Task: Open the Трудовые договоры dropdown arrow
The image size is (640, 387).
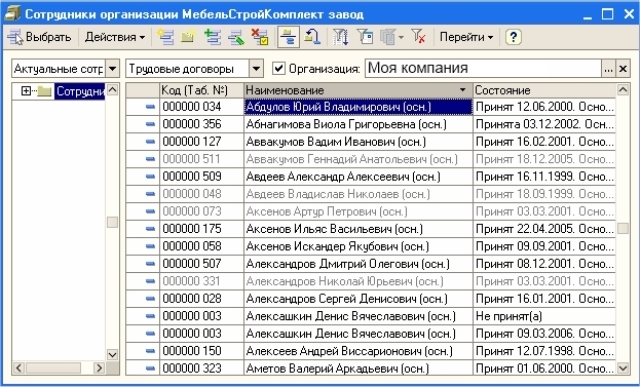Action: tap(256, 69)
